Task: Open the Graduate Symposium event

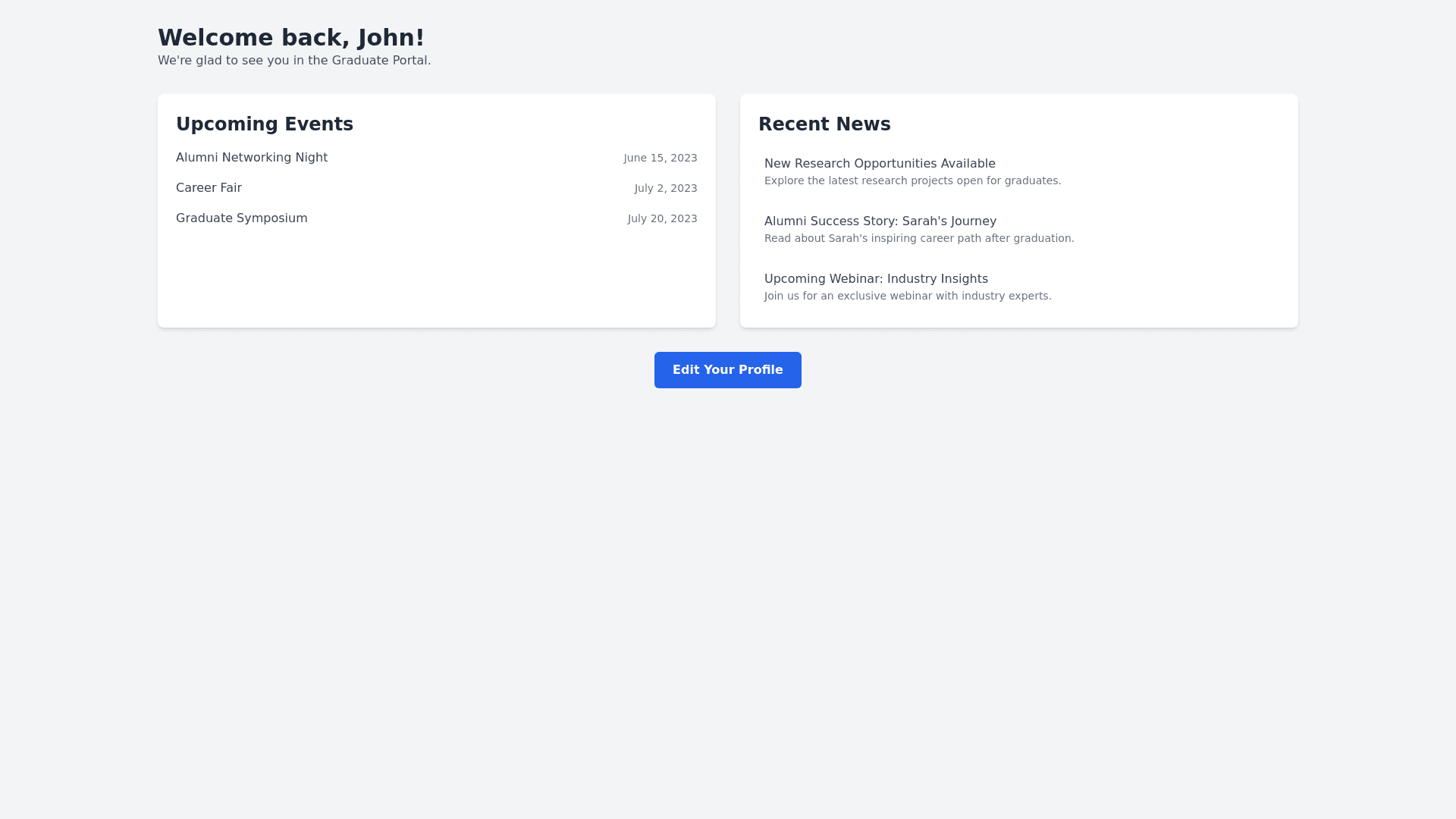Action: (241, 218)
